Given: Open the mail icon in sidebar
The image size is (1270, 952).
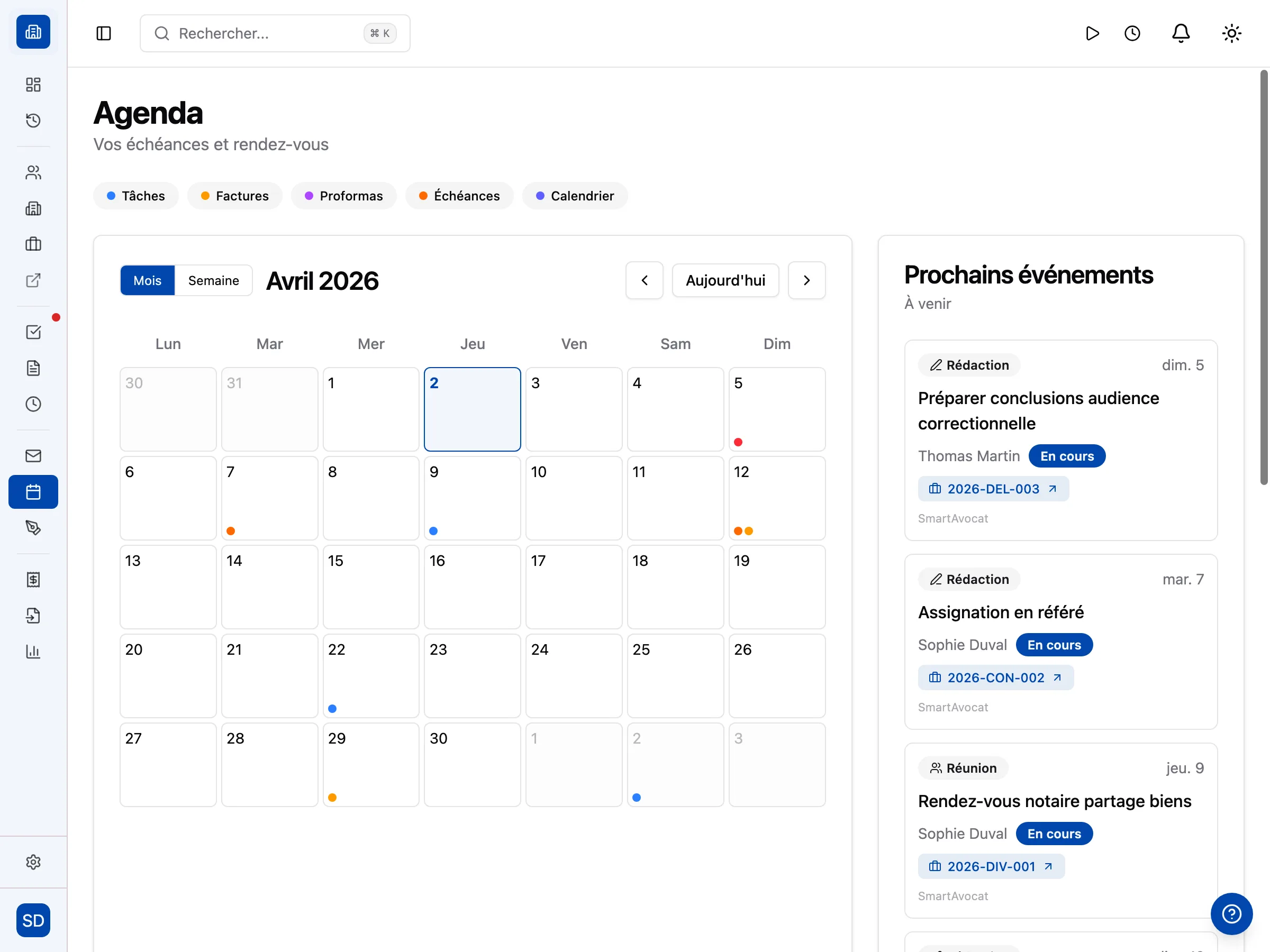Looking at the screenshot, I should point(33,455).
